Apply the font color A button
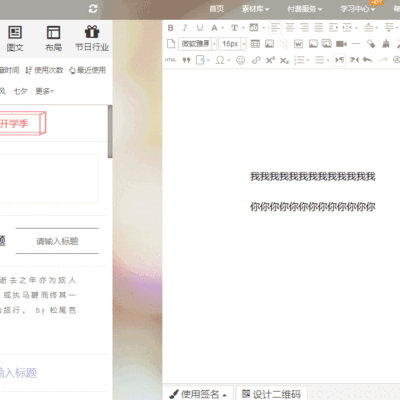This screenshot has height=400, width=400. tap(214, 28)
